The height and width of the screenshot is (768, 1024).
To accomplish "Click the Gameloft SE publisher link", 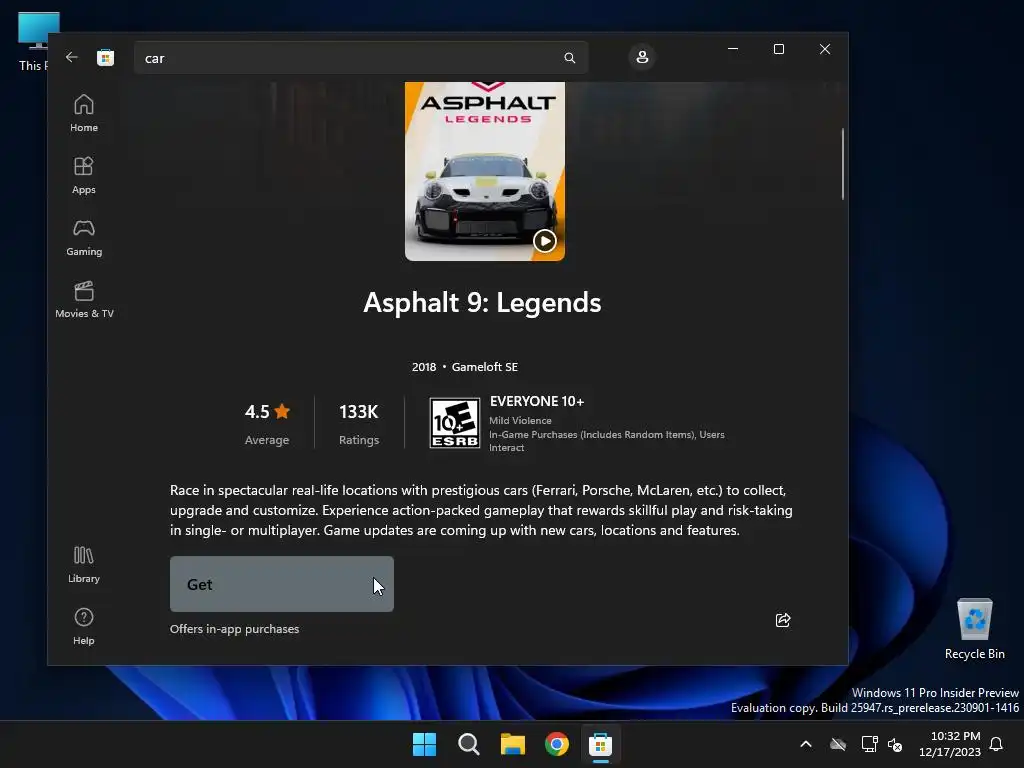I will [485, 367].
